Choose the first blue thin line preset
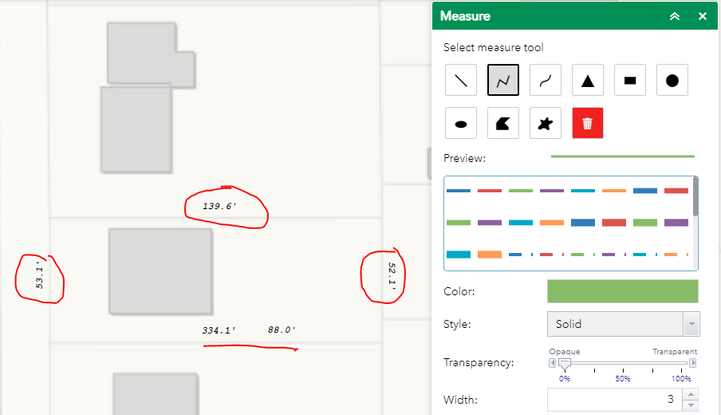Viewport: 721px width, 415px height. [x=458, y=191]
